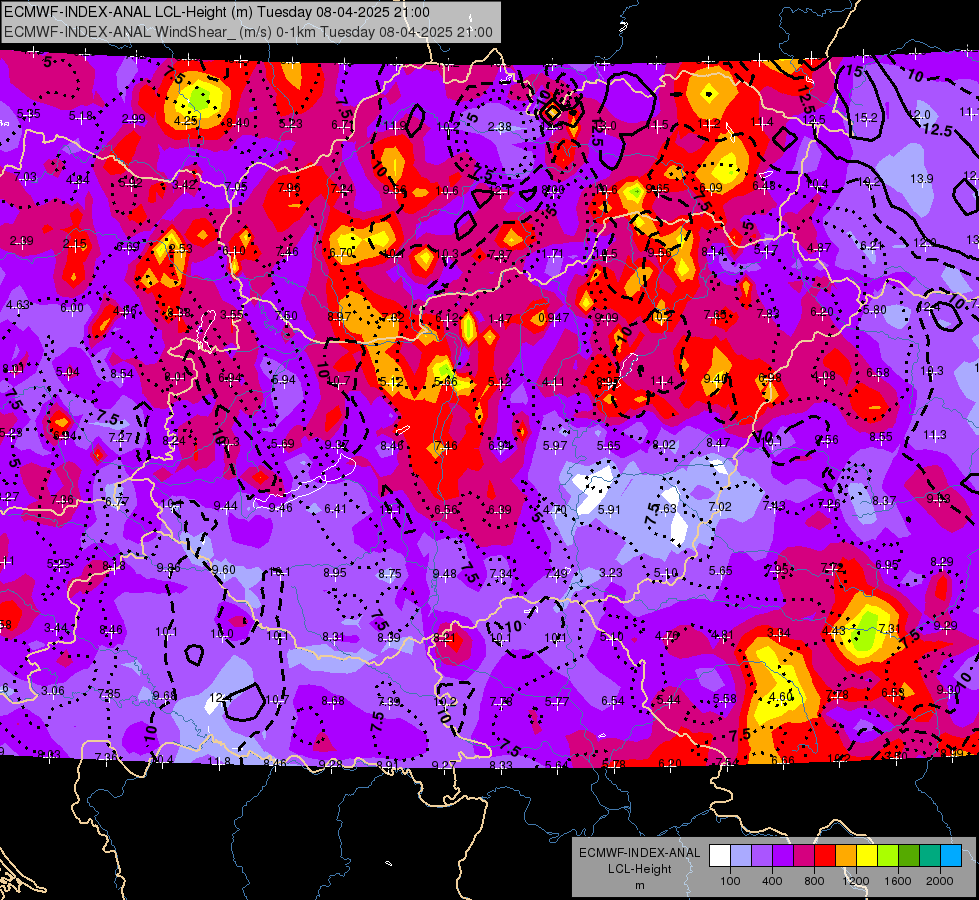
Task: Click the unit 'm' in the legend
Action: point(639,885)
